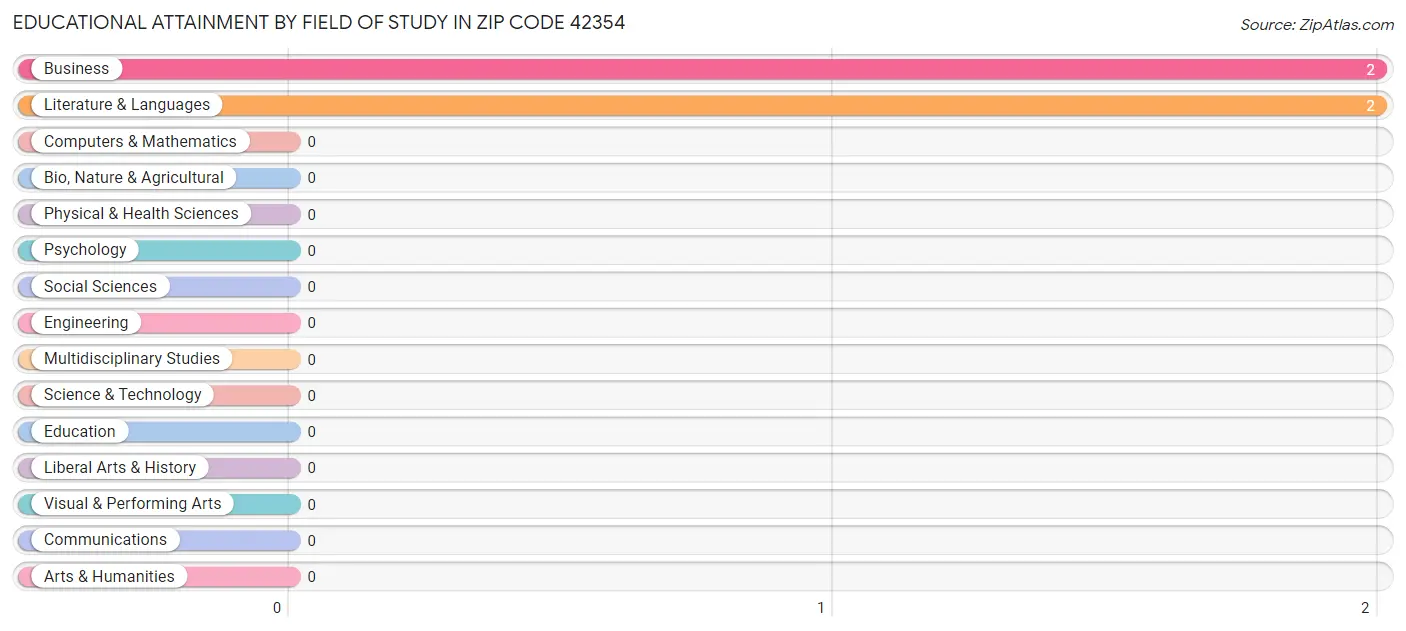The width and height of the screenshot is (1406, 631).
Task: Click the 0 value beside Psychology
Action: [x=311, y=251]
